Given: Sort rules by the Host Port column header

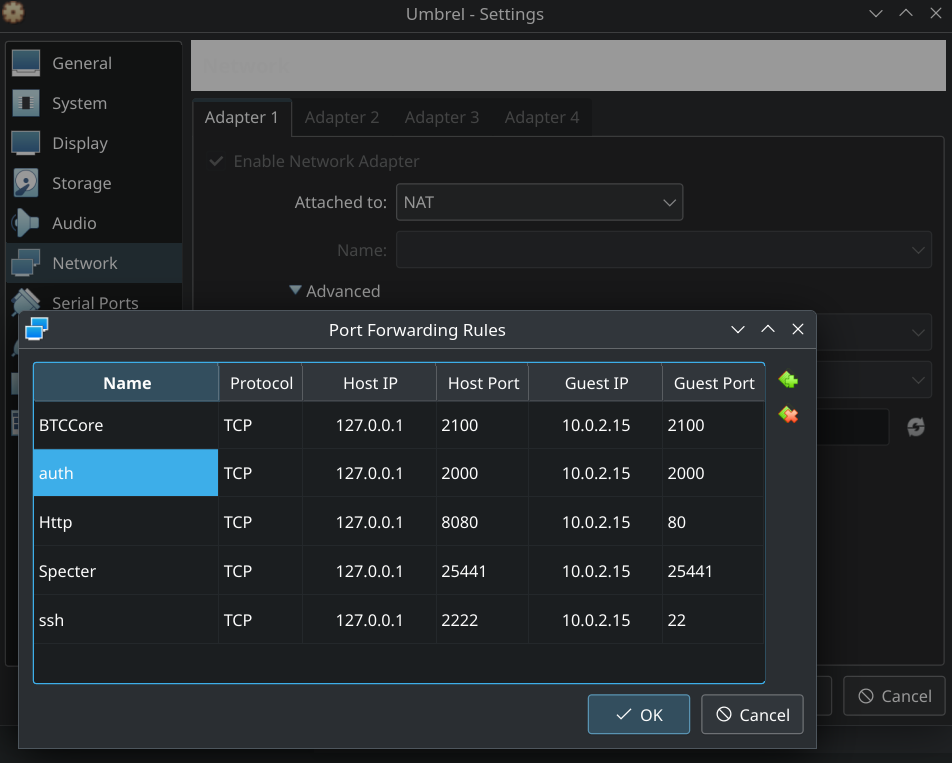Looking at the screenshot, I should tap(483, 383).
